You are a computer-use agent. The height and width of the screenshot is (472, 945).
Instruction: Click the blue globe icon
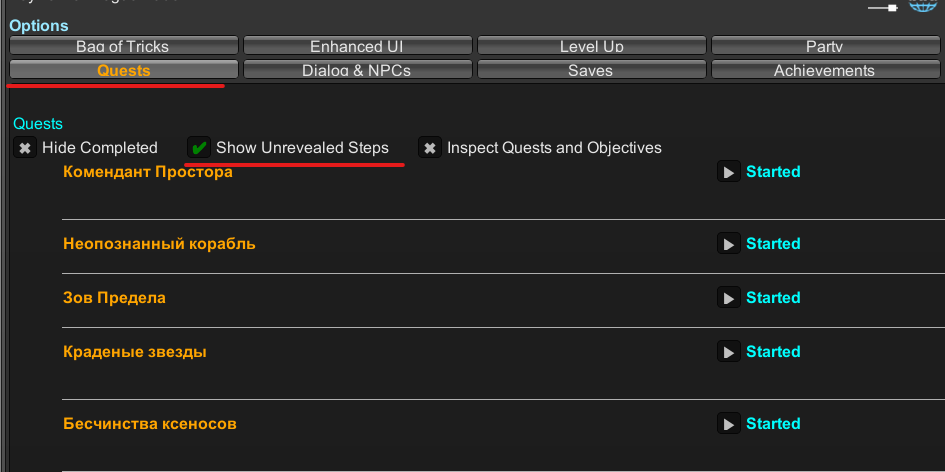coord(921,5)
